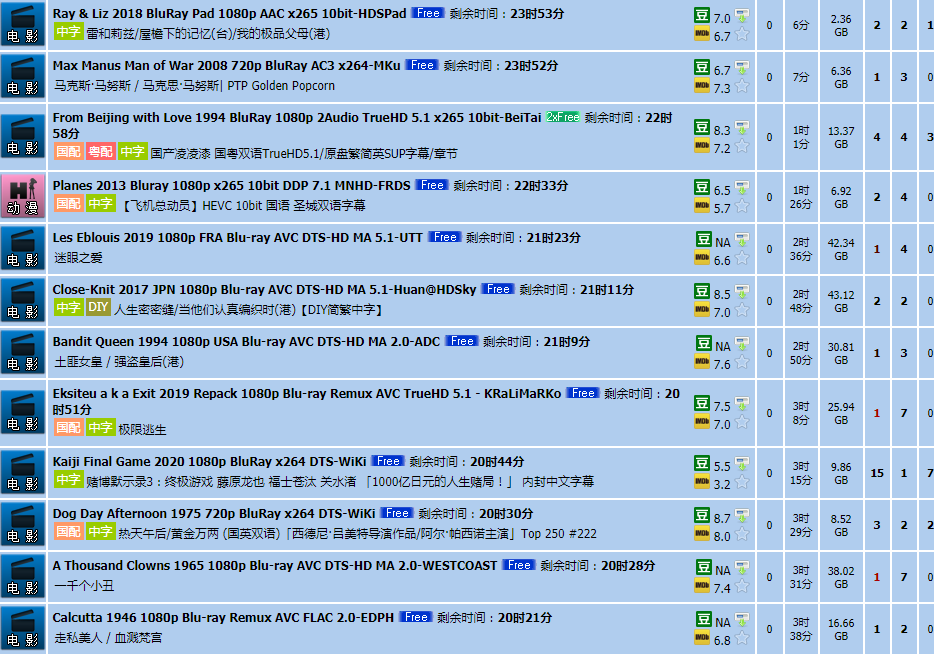Download From Beijing with Love 1994 using its icon
934x654 pixels.
click(x=742, y=127)
